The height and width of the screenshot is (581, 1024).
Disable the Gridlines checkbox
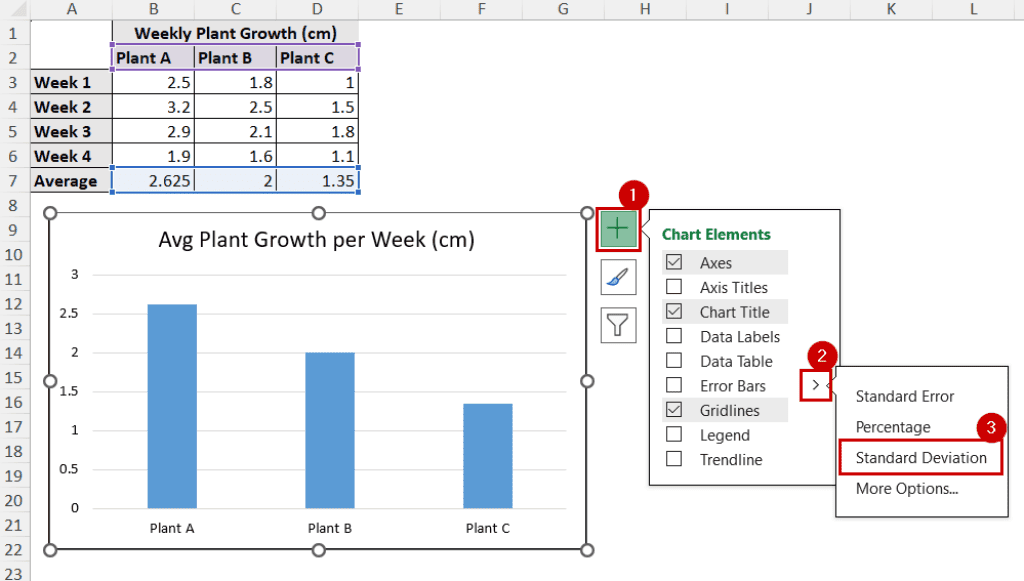[x=672, y=410]
